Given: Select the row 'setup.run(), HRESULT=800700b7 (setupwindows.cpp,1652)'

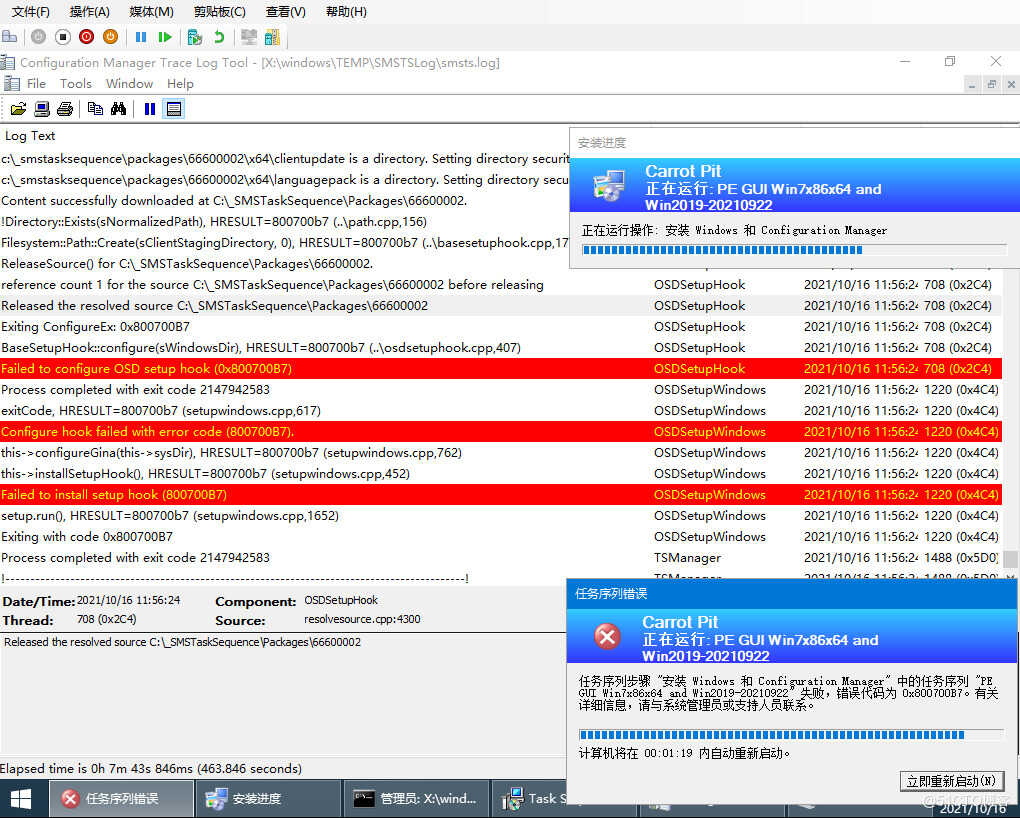Looking at the screenshot, I should [500, 516].
